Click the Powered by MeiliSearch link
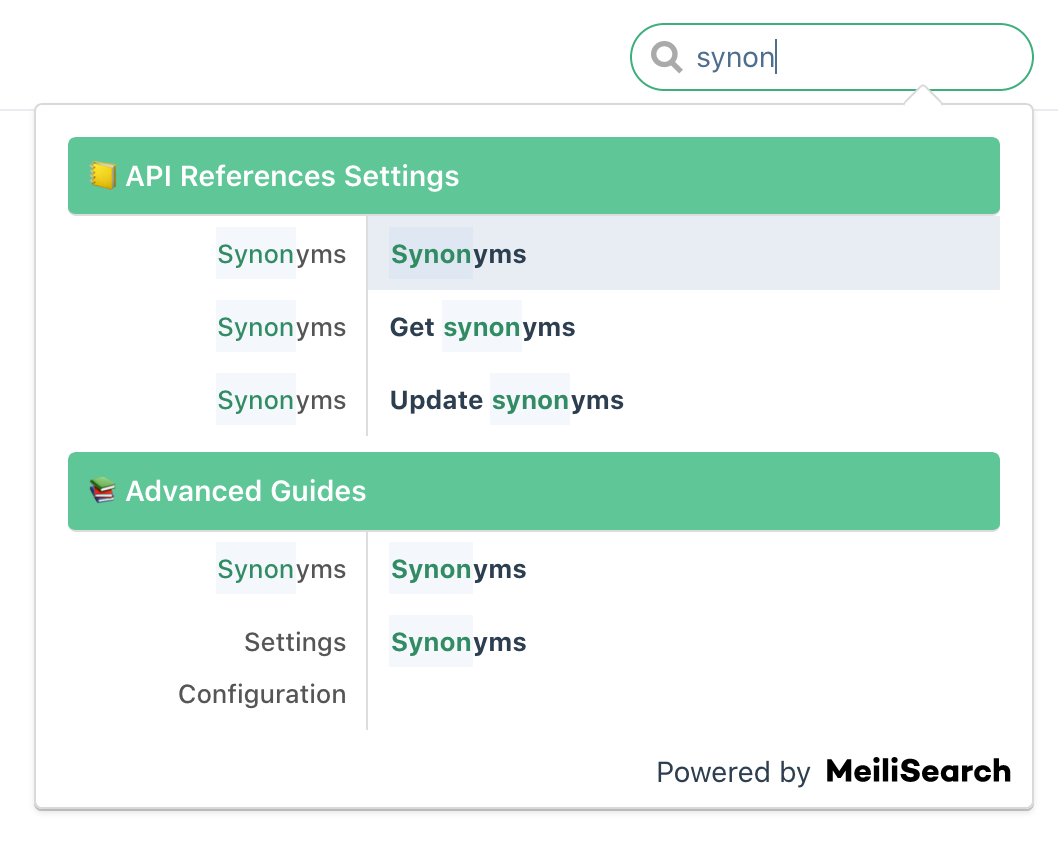This screenshot has width=1058, height=846. click(x=833, y=771)
